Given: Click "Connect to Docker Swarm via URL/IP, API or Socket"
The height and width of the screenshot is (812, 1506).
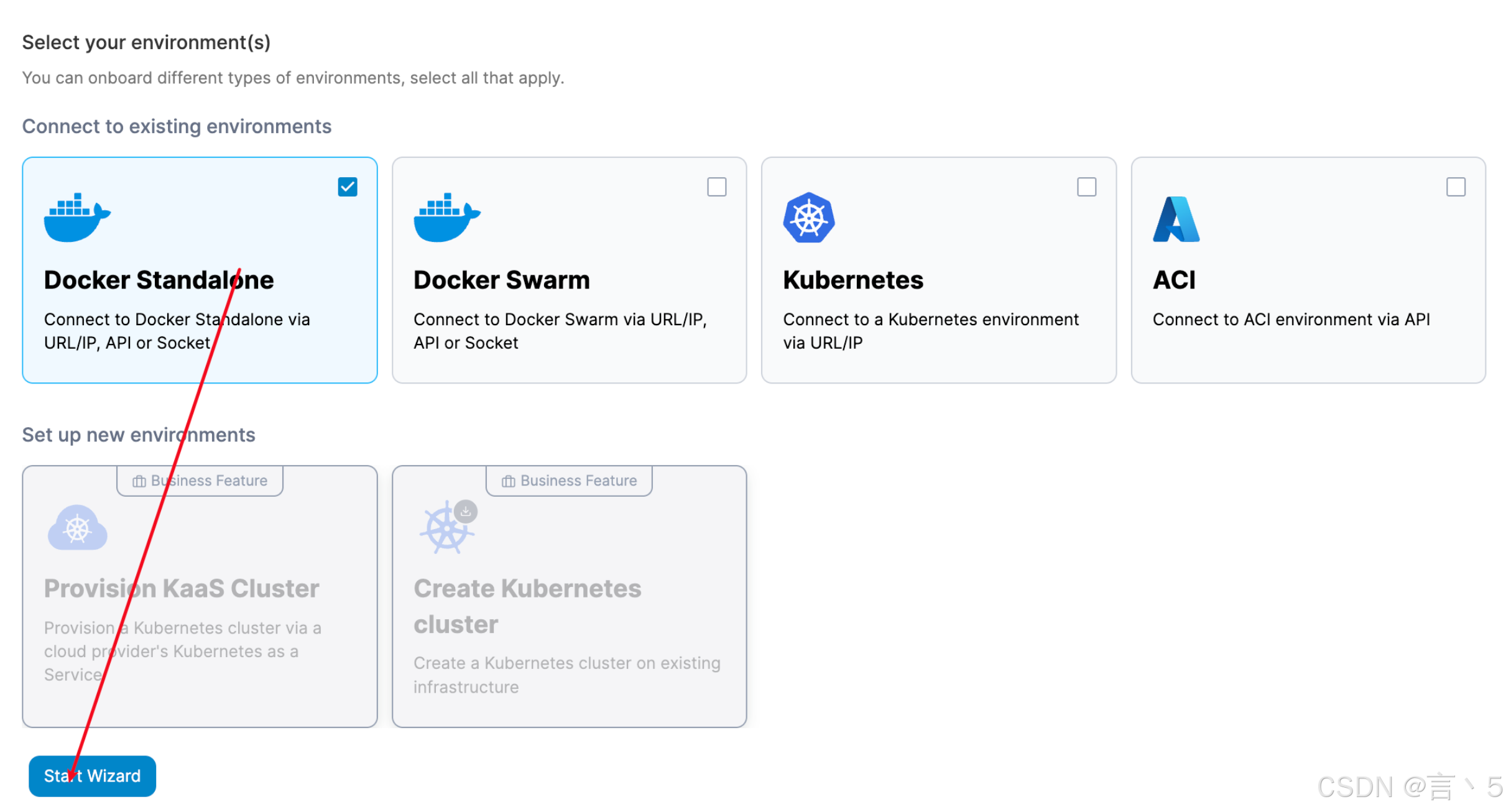Looking at the screenshot, I should click(x=560, y=331).
